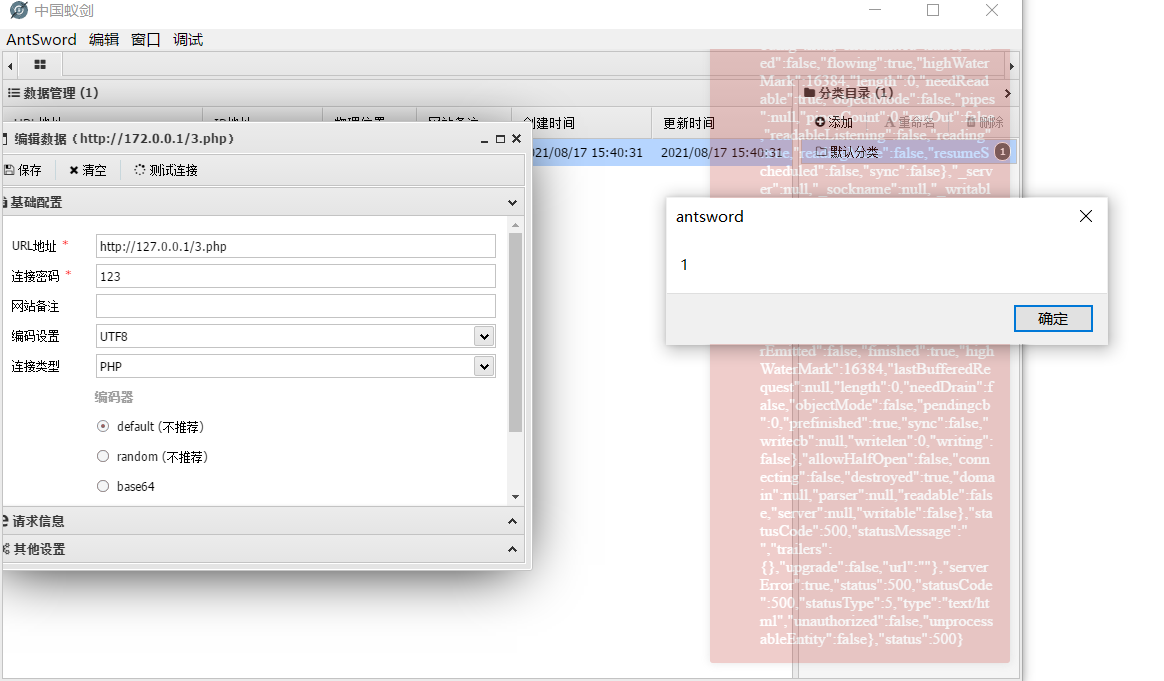This screenshot has width=1164, height=681.
Task: Open the AntSword menu
Action: (x=42, y=40)
